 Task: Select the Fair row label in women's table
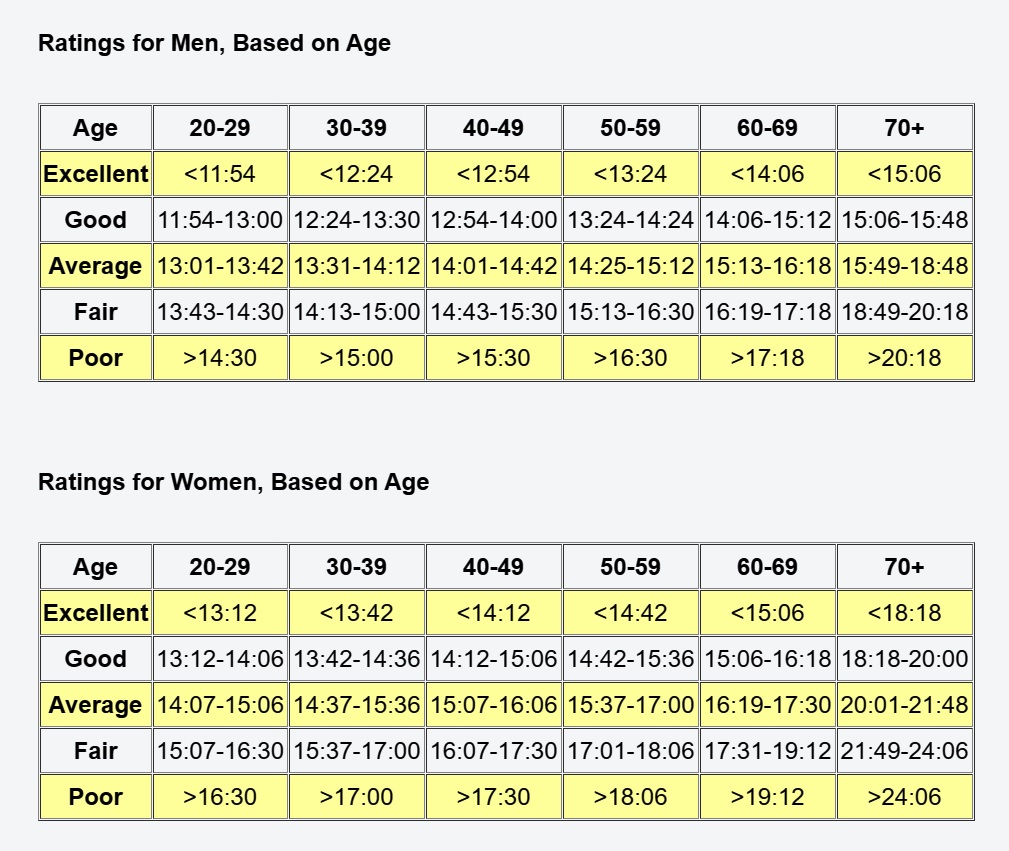[x=96, y=751]
